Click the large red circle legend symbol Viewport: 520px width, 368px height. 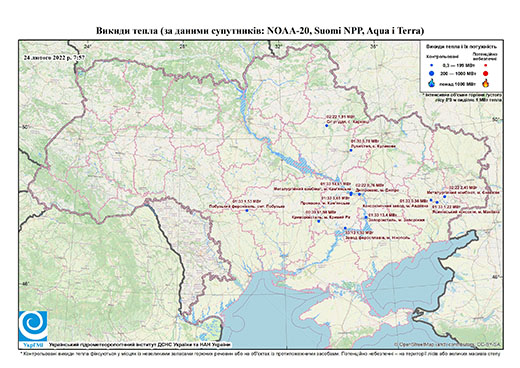coord(486,73)
